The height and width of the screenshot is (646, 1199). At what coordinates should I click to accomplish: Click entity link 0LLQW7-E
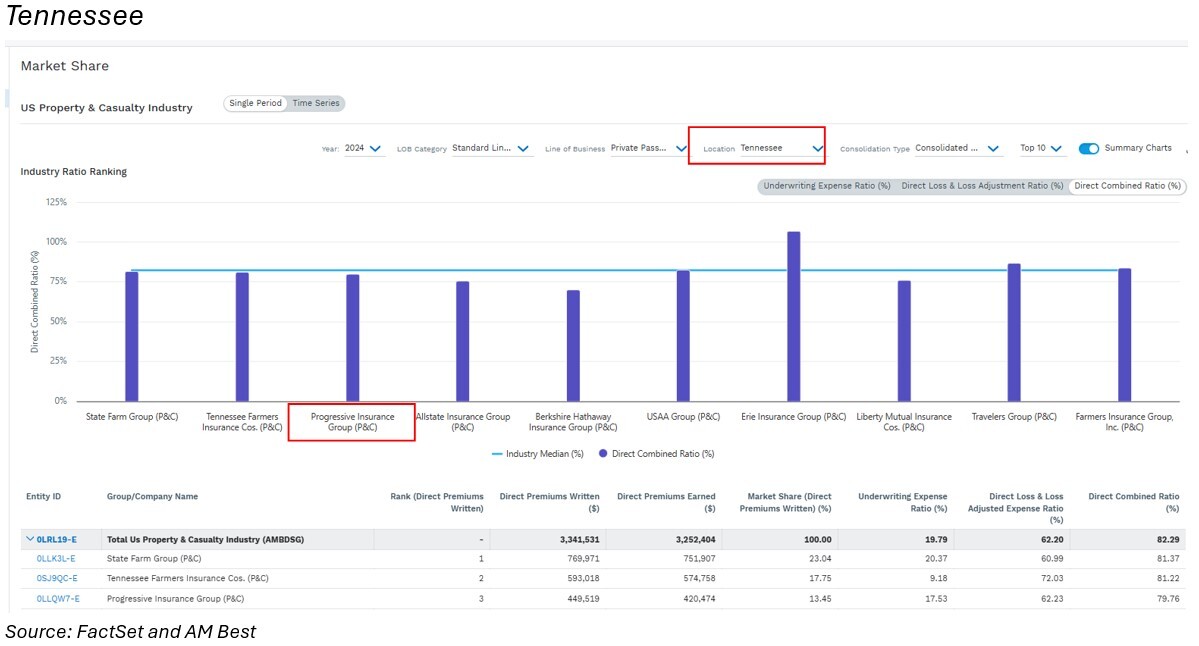tap(58, 599)
